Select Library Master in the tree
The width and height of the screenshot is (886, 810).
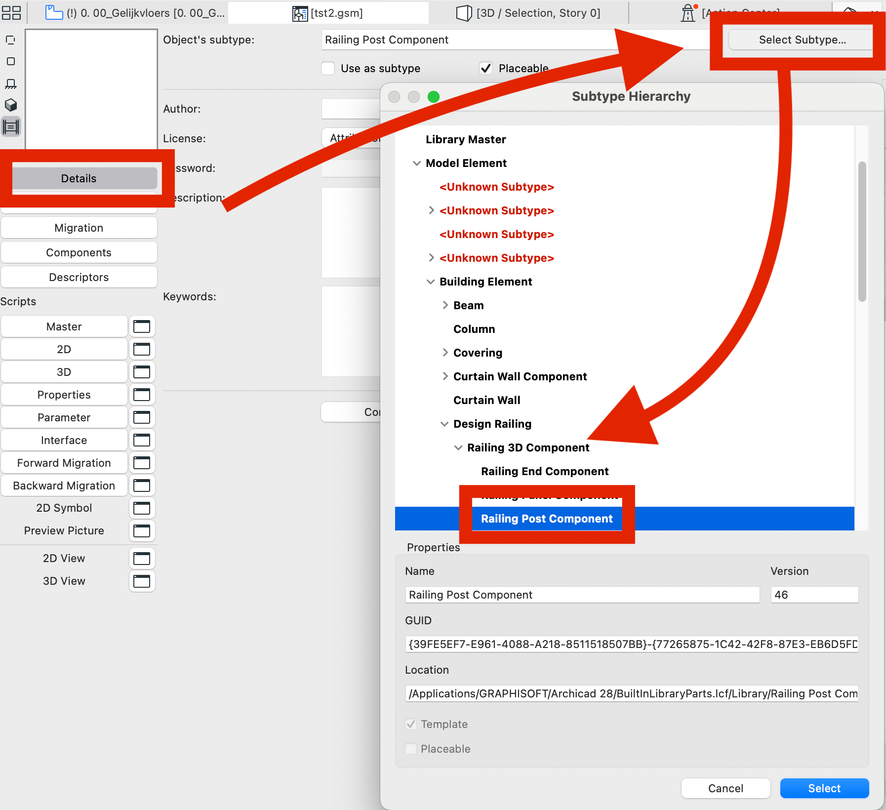pos(466,140)
